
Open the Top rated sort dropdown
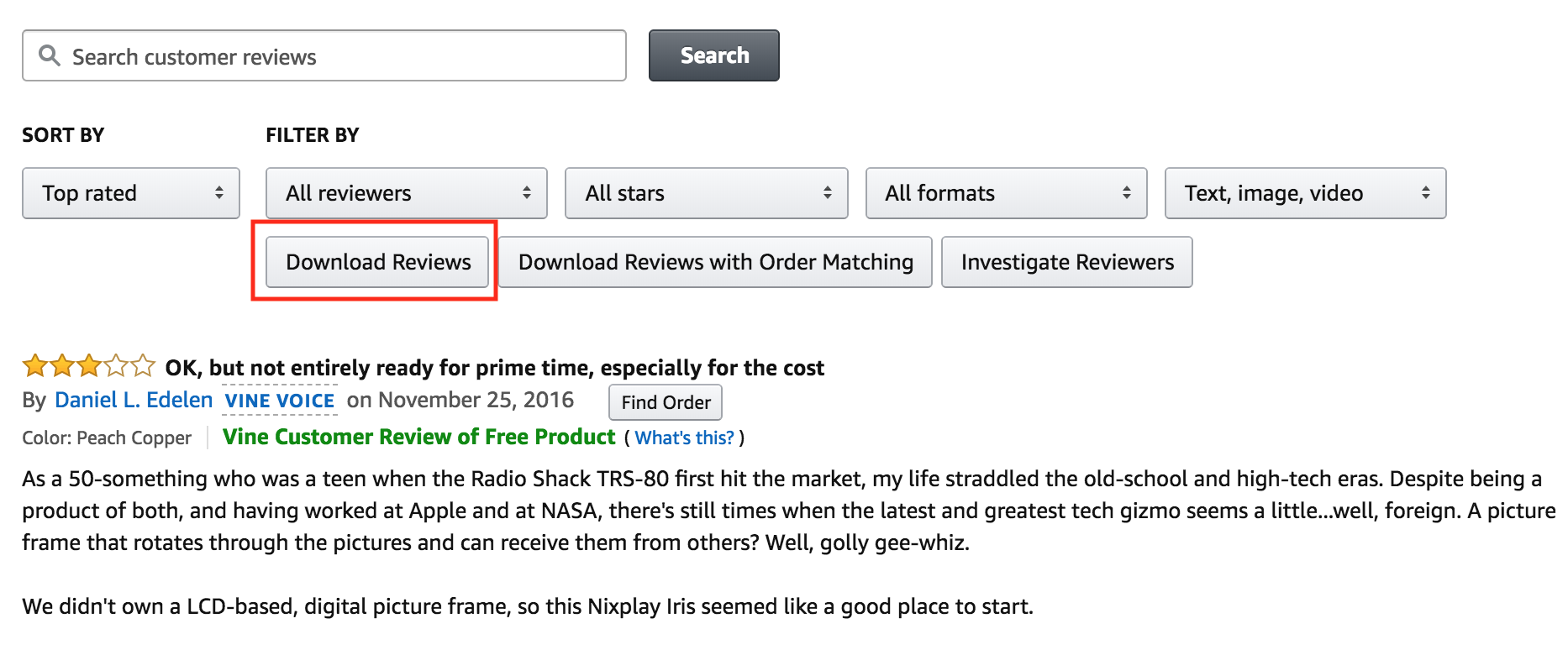131,193
